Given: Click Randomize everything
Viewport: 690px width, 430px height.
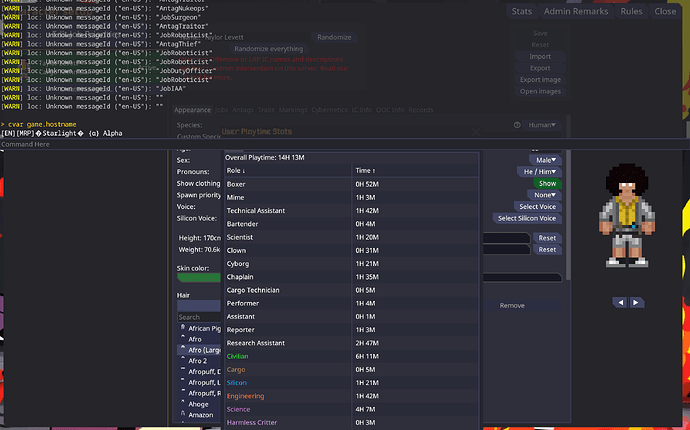Looking at the screenshot, I should 268,49.
